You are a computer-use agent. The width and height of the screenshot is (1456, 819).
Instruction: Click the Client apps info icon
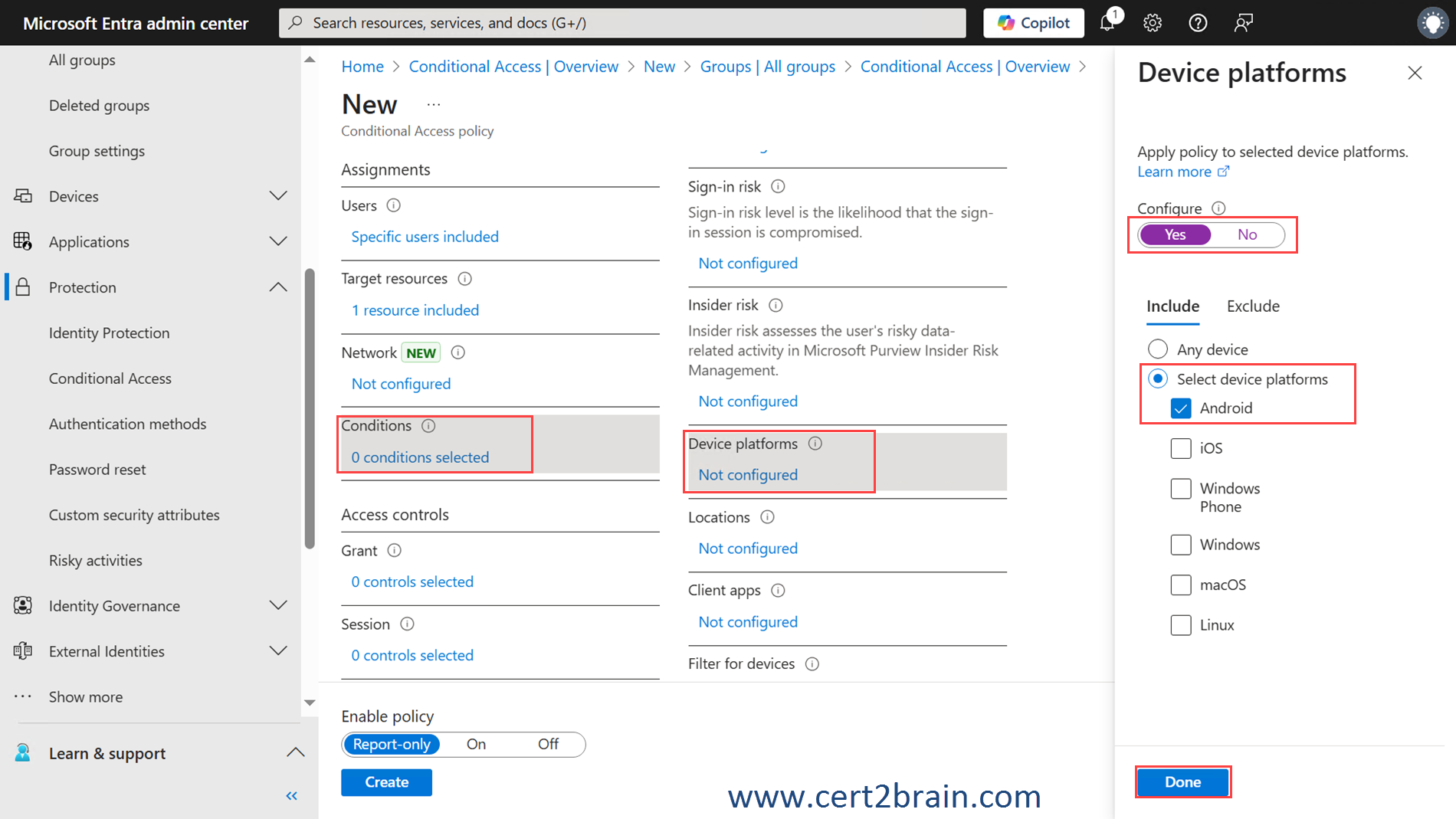(x=778, y=591)
